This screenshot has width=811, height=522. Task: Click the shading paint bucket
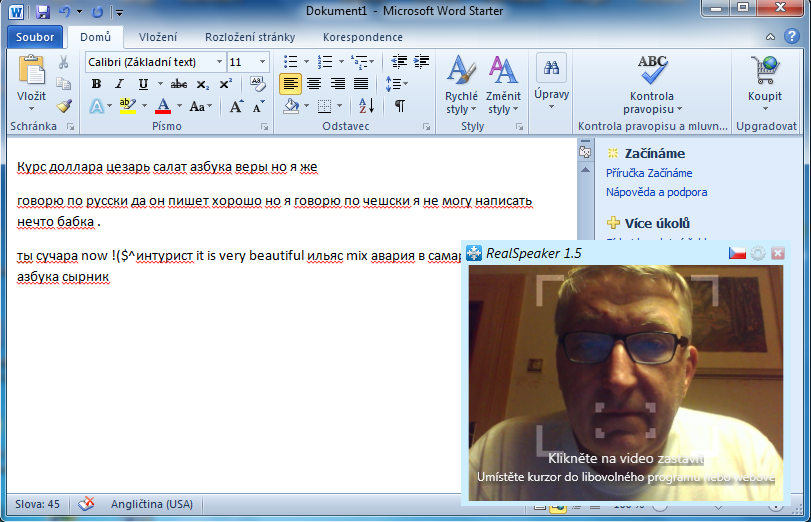291,106
